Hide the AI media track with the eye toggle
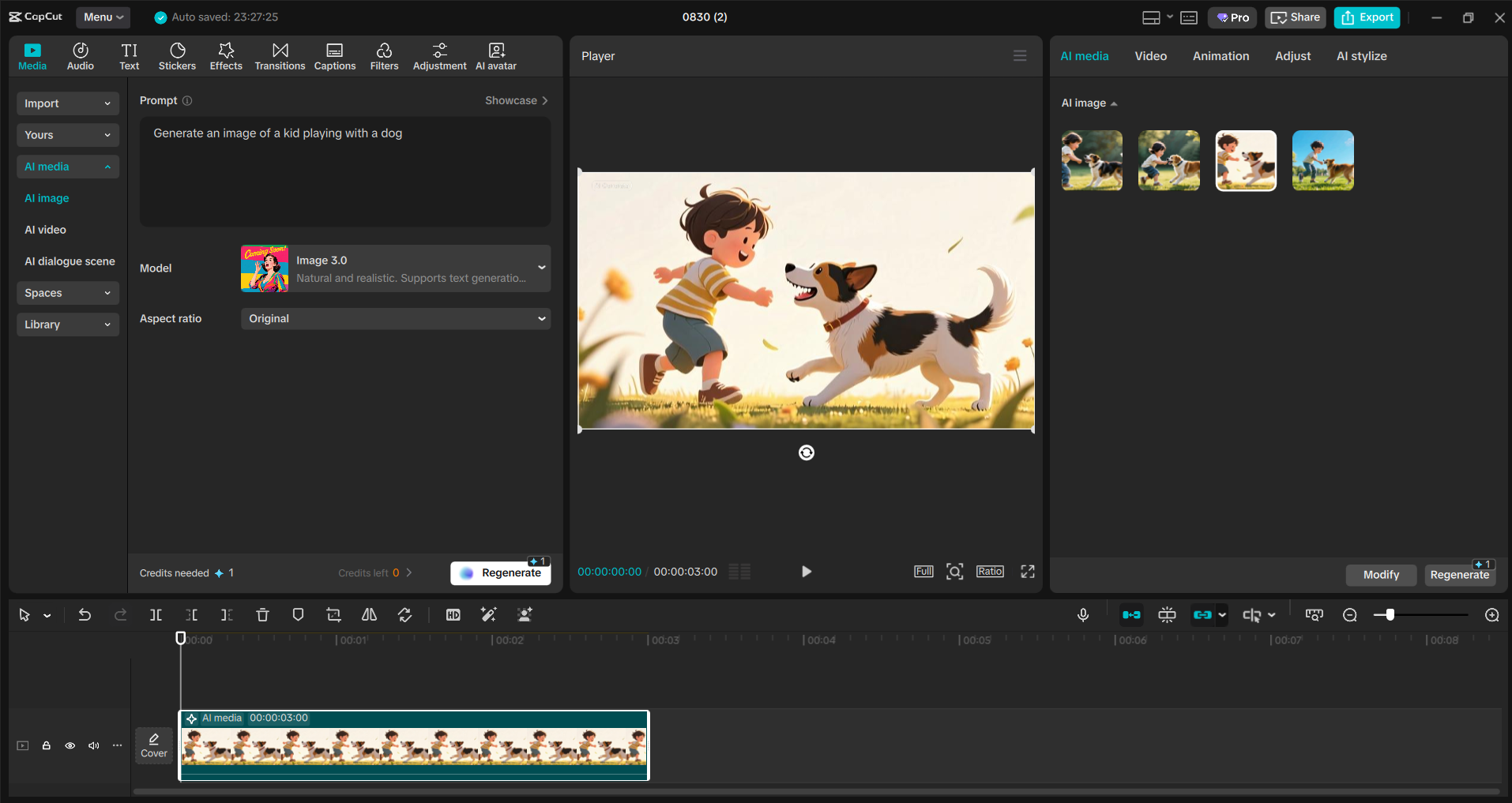1512x803 pixels. coord(70,745)
